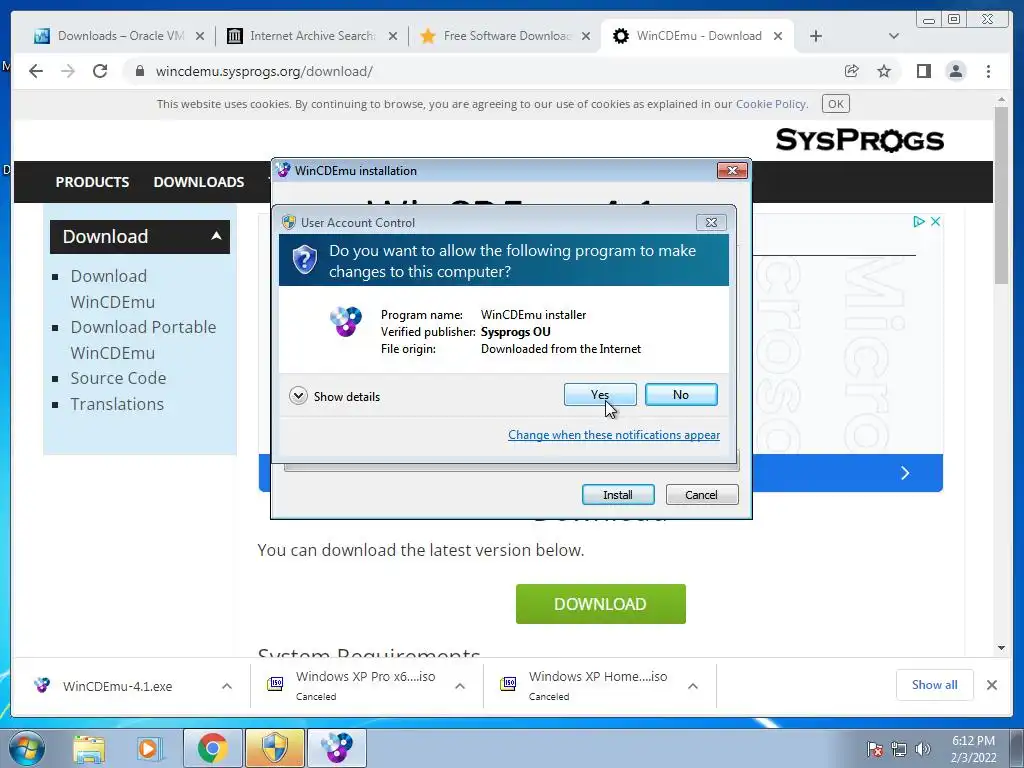Open Source Code sidebar link
This screenshot has height=768, width=1024.
tap(118, 378)
